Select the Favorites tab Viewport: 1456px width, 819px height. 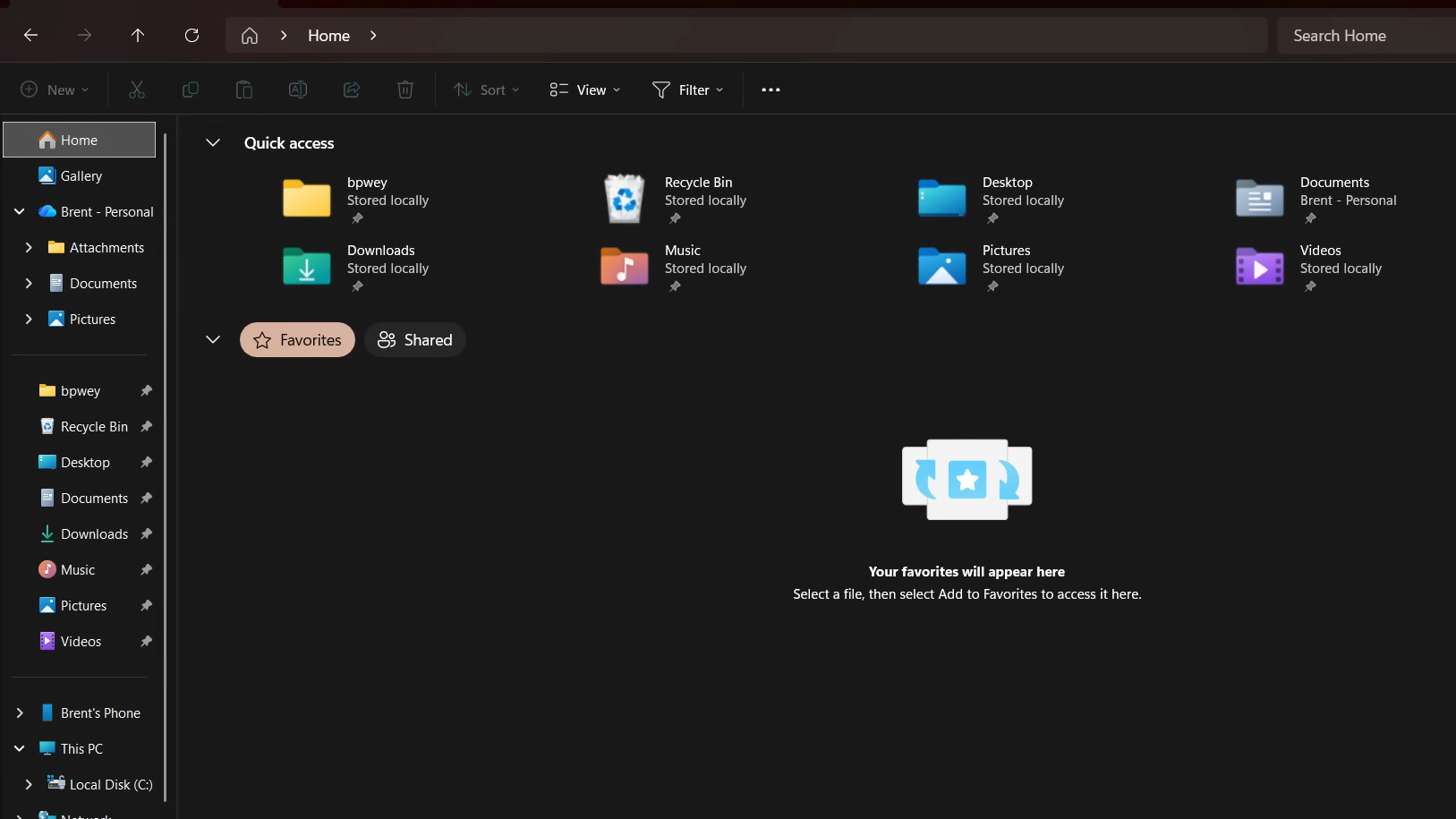pos(297,340)
